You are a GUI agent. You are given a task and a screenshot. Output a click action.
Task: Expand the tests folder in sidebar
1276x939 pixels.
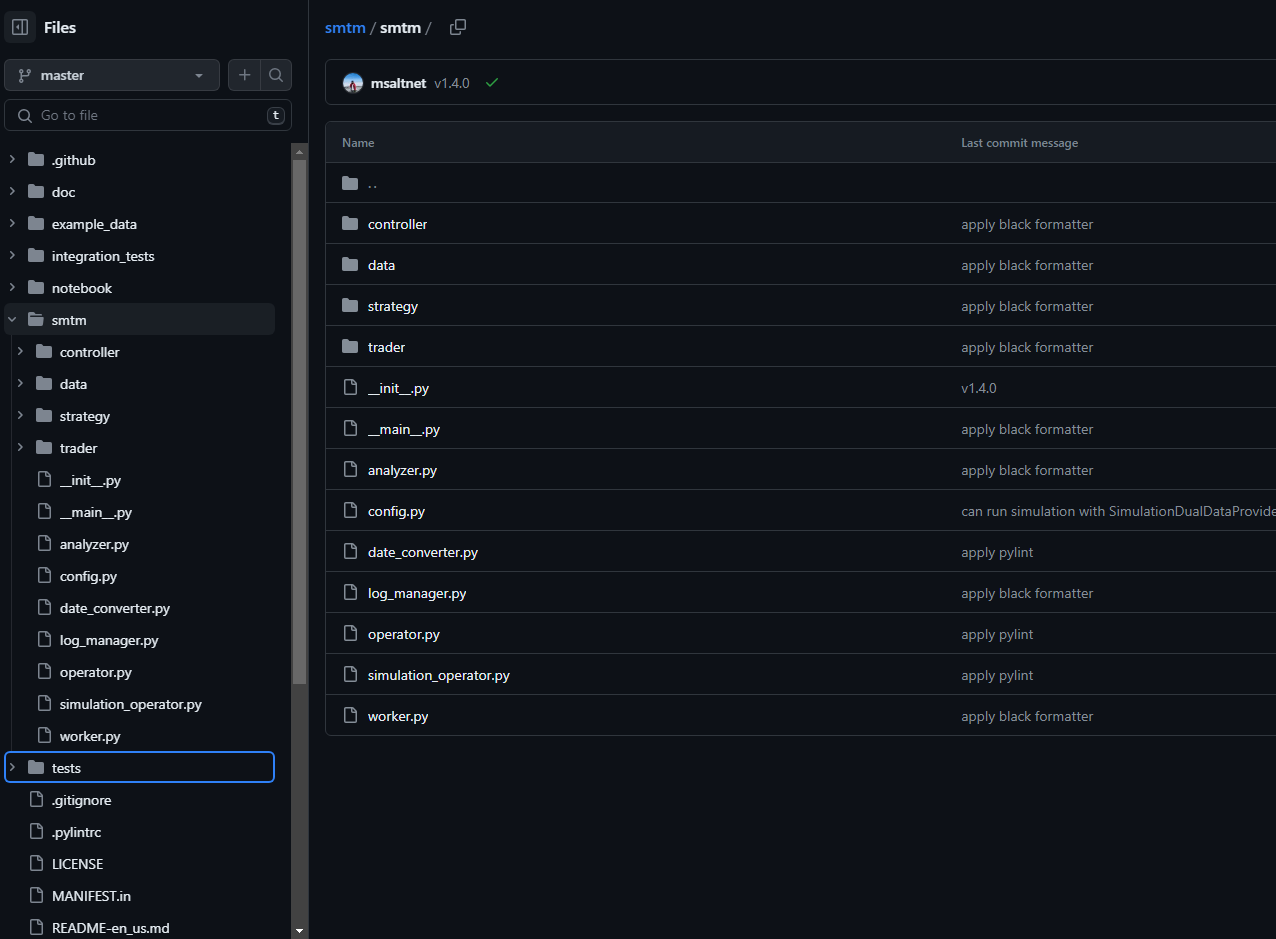click(12, 768)
